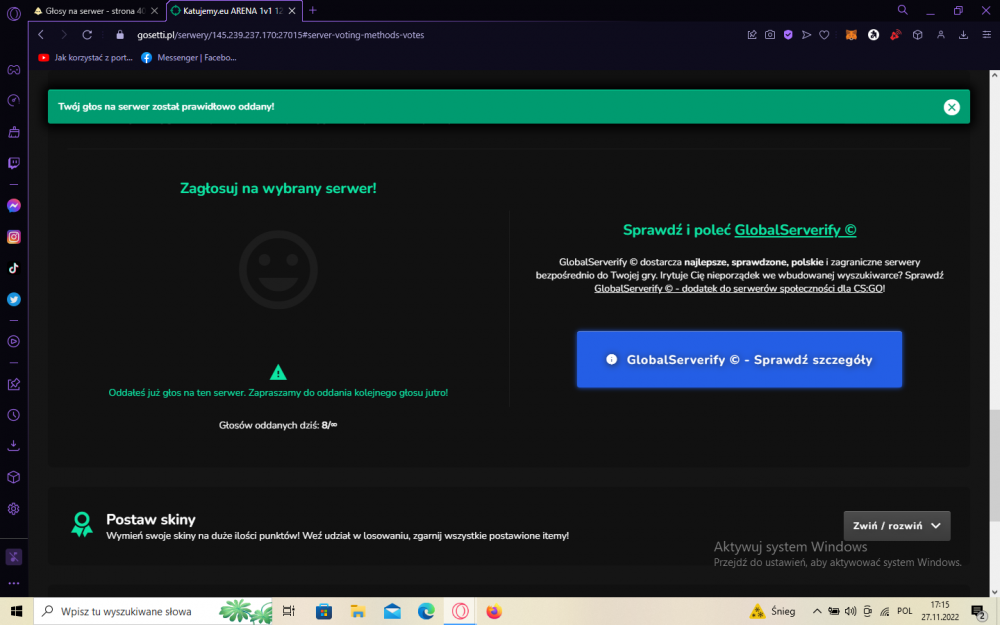Viewport: 1000px width, 625px height.
Task: Open the MetaMask fox extension
Action: point(851,35)
